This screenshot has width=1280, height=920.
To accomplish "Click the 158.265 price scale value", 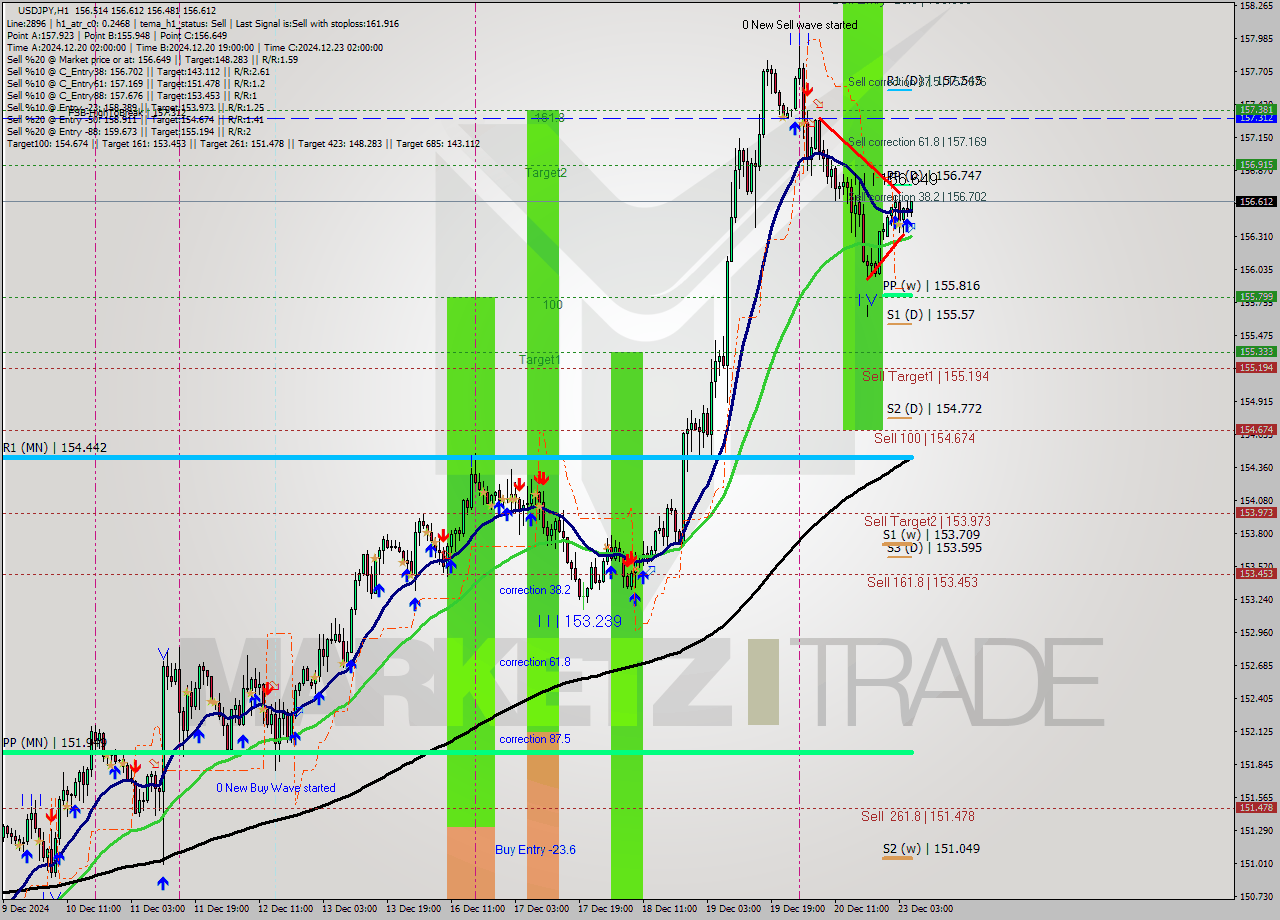I will click(1256, 5).
